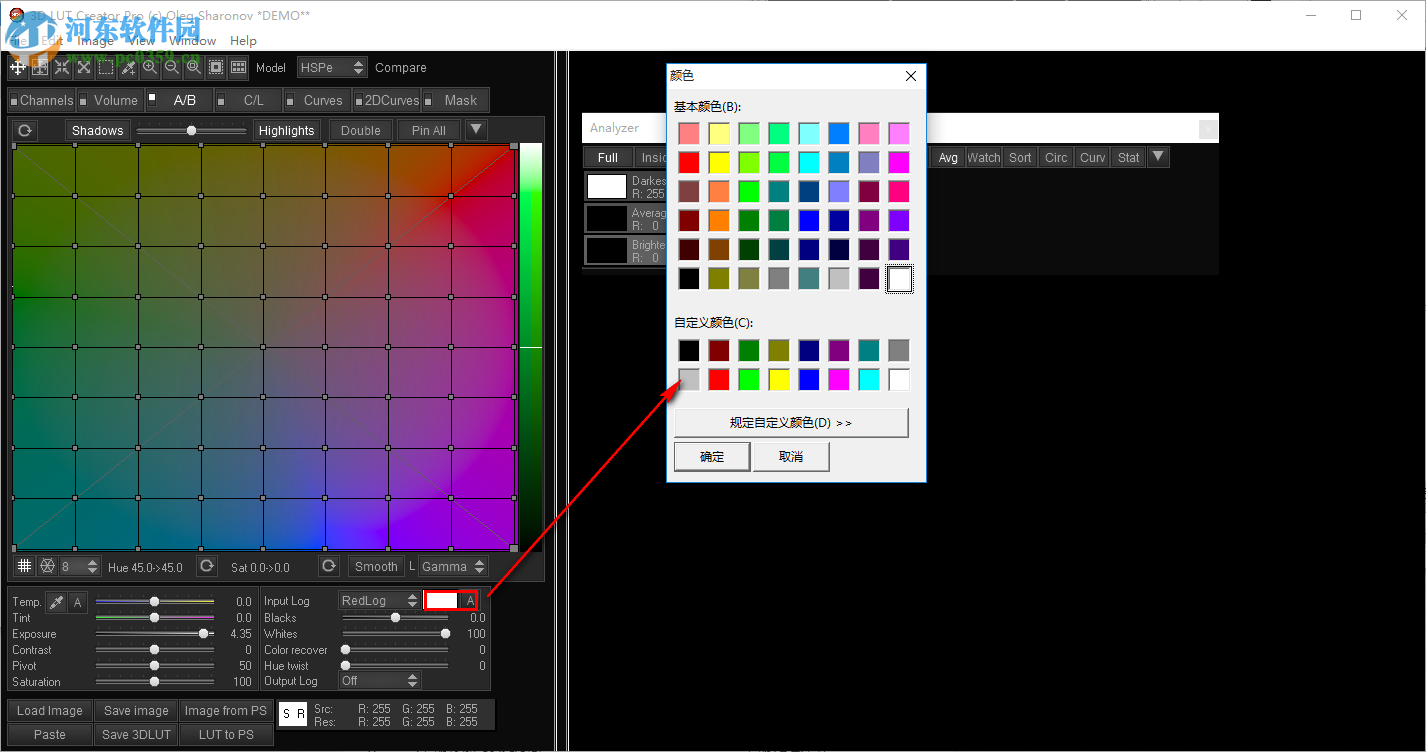Activate the zoom out magnifier tool
Image resolution: width=1426 pixels, height=752 pixels.
[172, 67]
